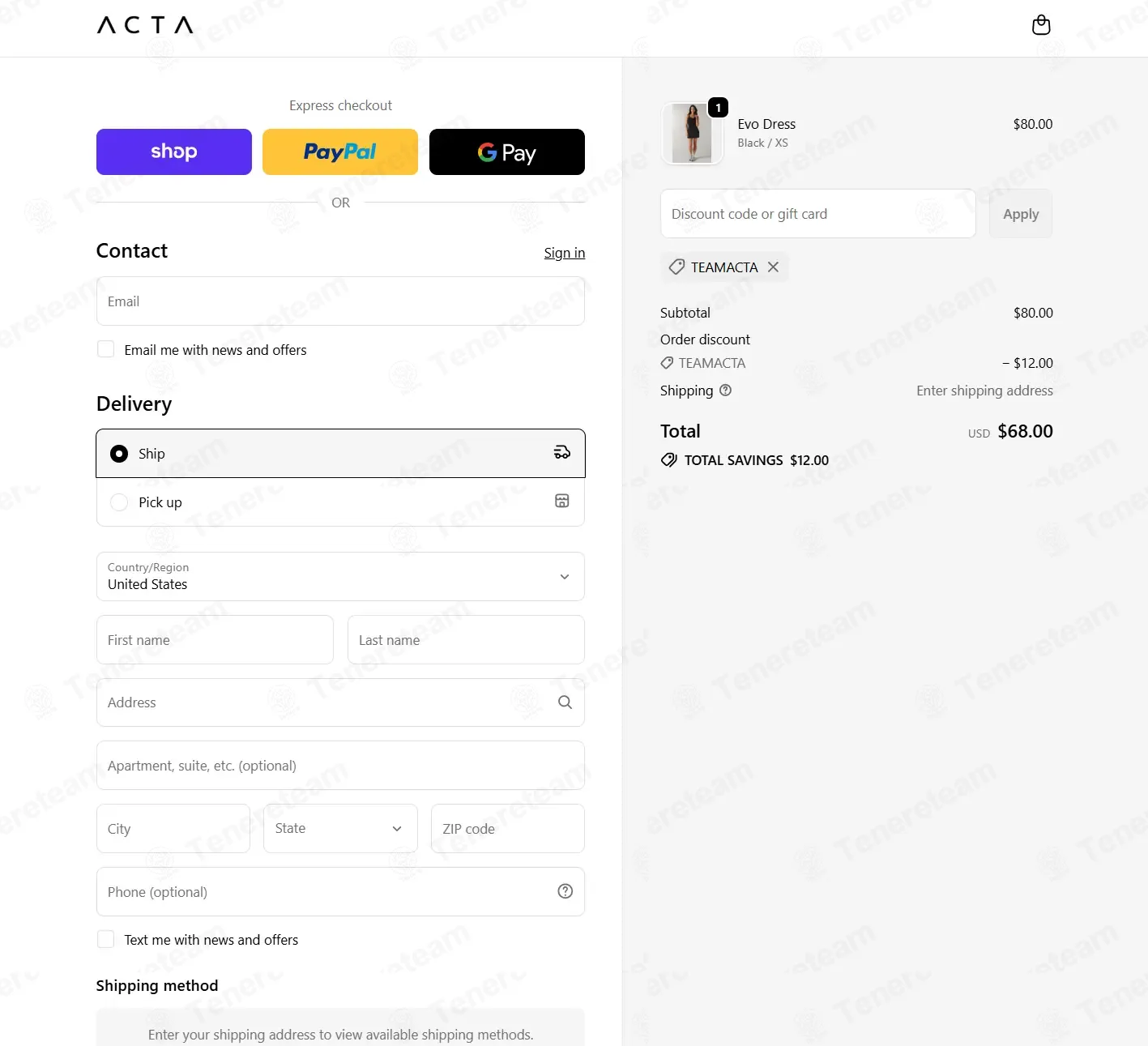The width and height of the screenshot is (1148, 1046).
Task: Pay with Shop Pay express button
Action: tap(174, 152)
